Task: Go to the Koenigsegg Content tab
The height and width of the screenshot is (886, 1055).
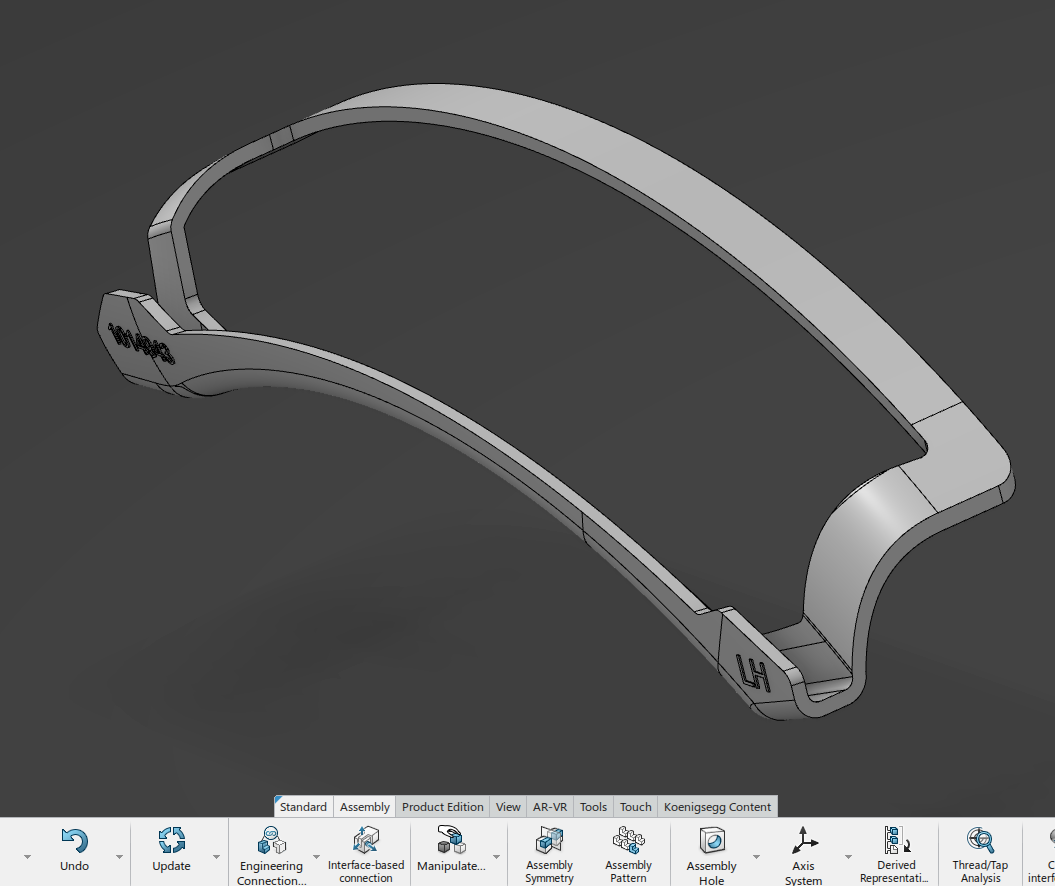Action: (717, 807)
